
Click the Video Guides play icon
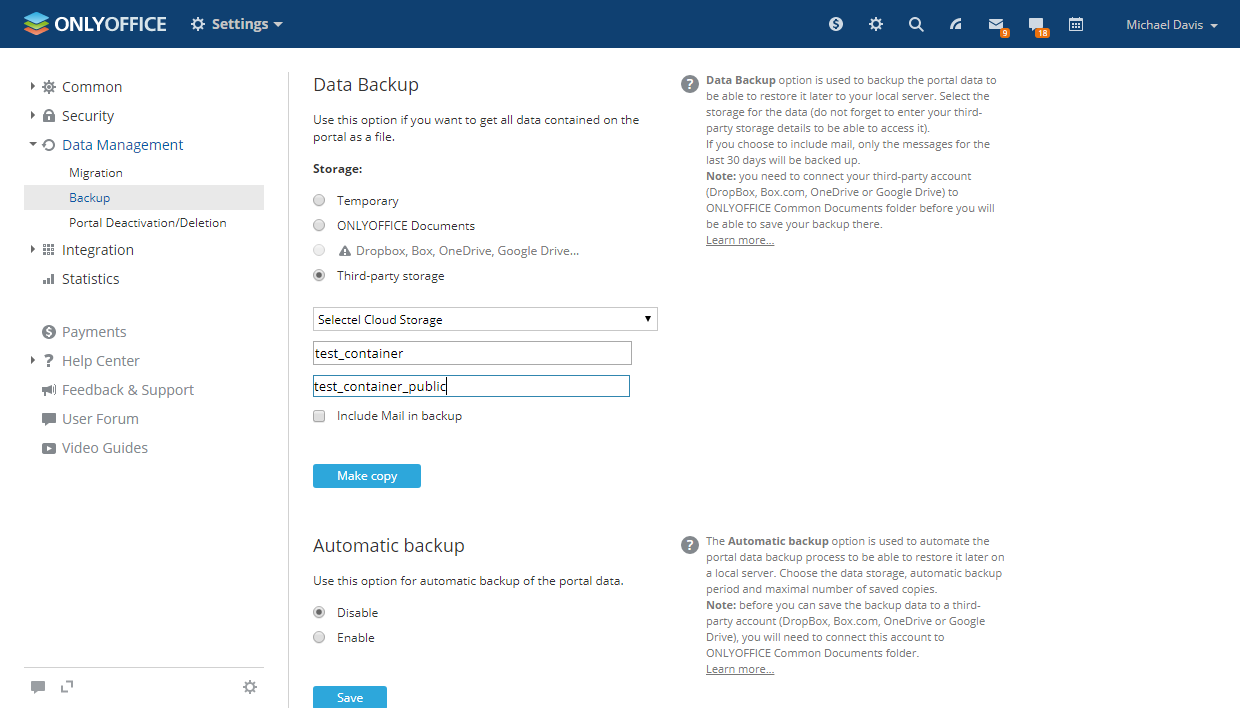(x=49, y=448)
